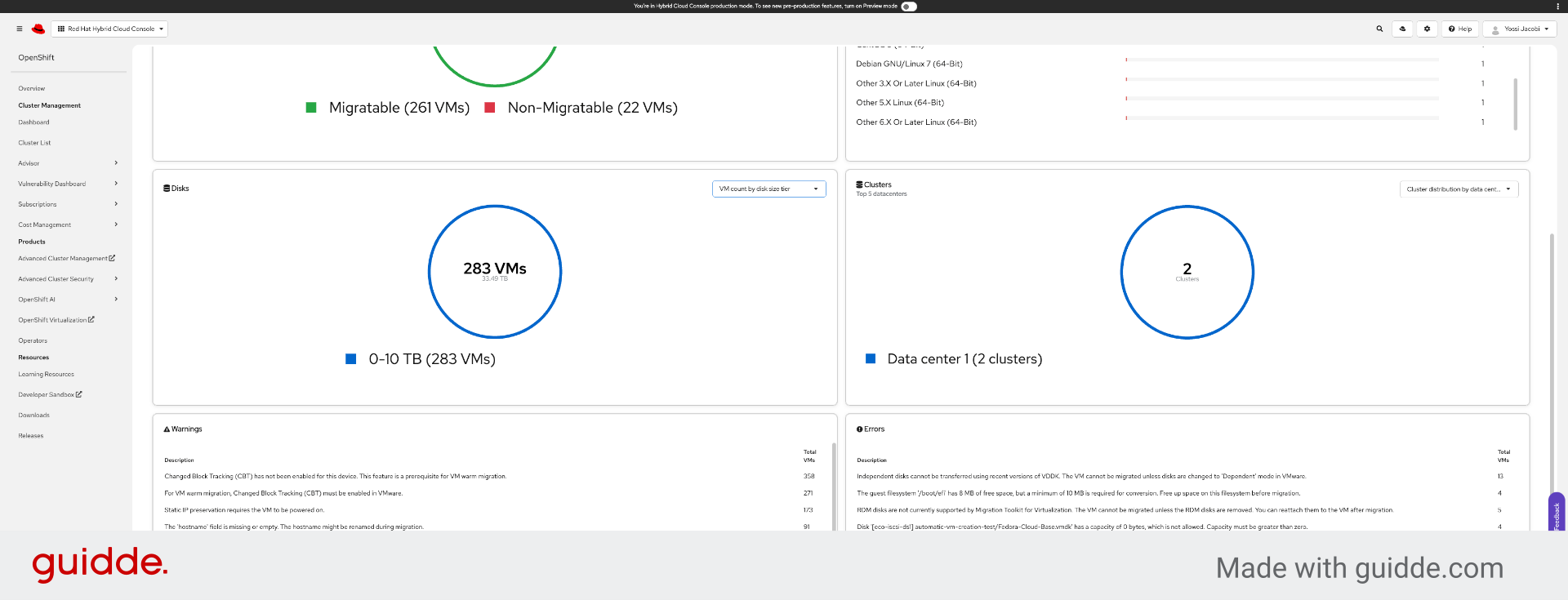Click the 283 VMs donut chart
Image resolution: width=1568 pixels, height=600 pixels.
pyautogui.click(x=495, y=272)
